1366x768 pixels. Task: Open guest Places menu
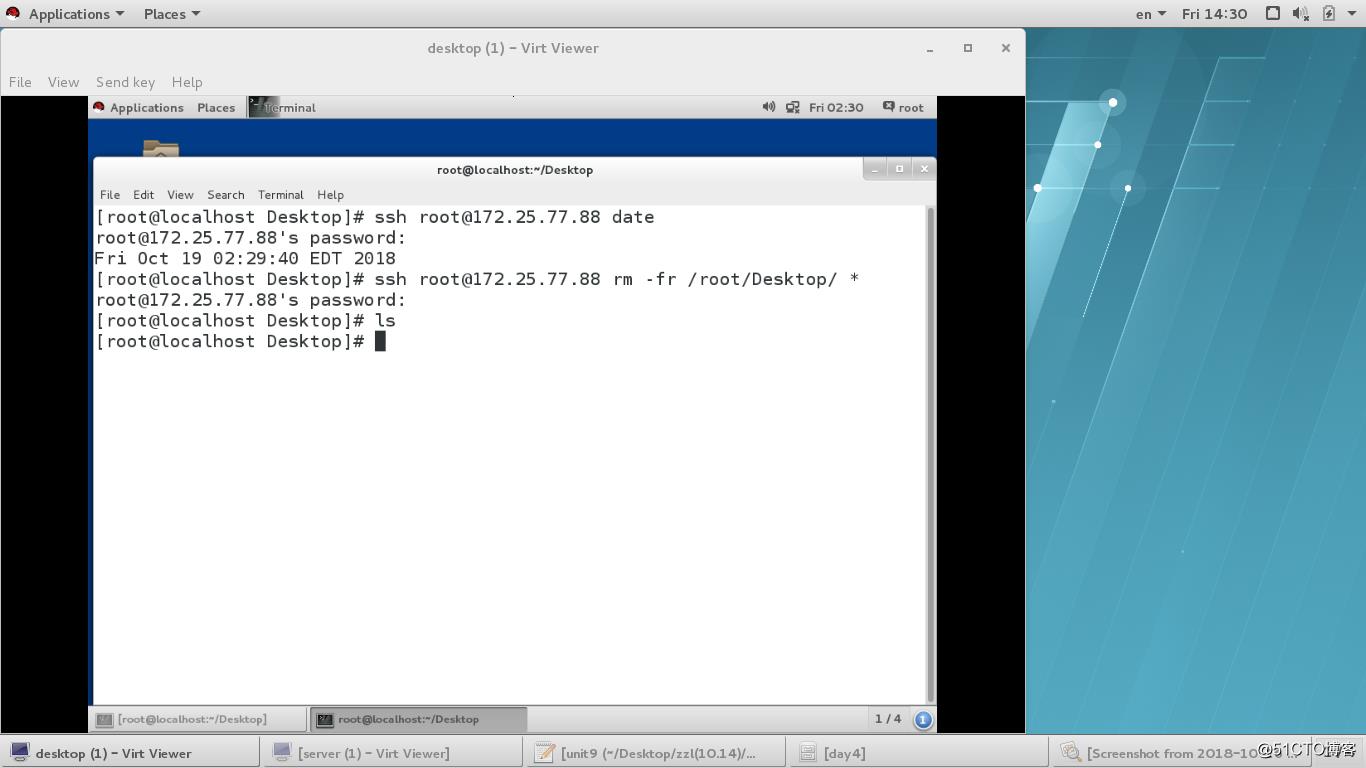coord(216,107)
